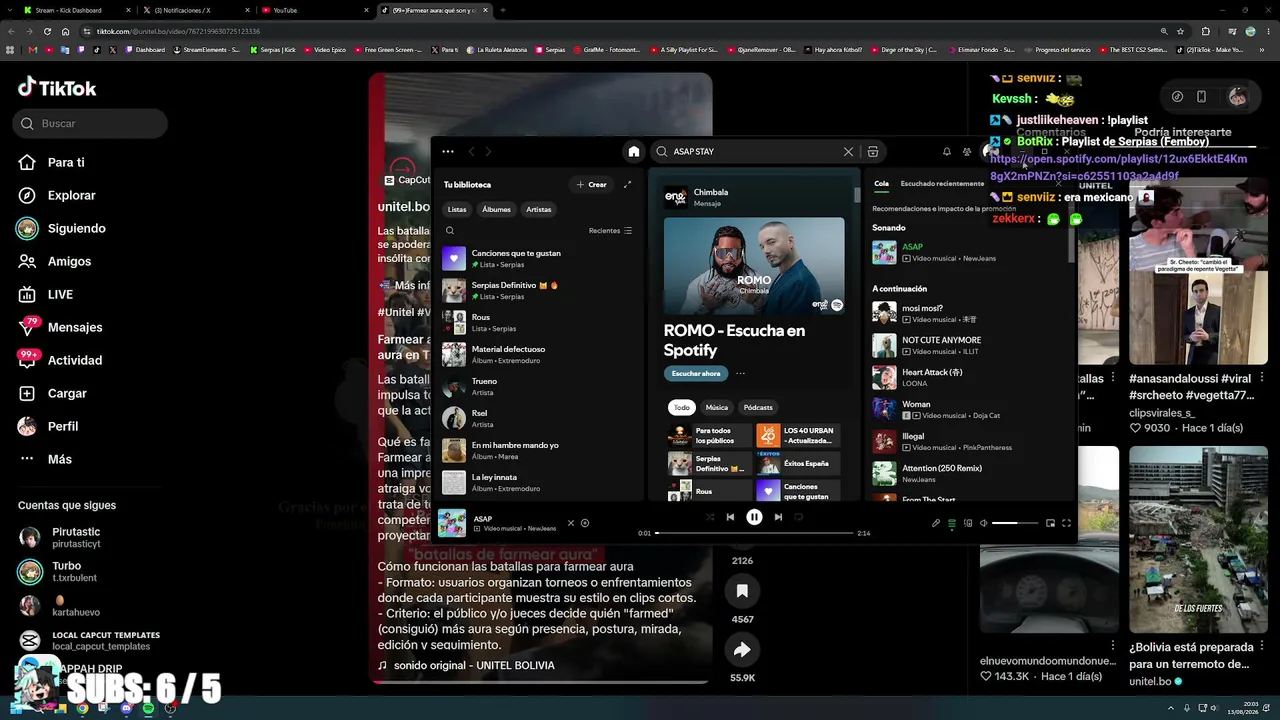Go back in Spotify navigation
Viewport: 1280px width, 720px height.
(471, 152)
